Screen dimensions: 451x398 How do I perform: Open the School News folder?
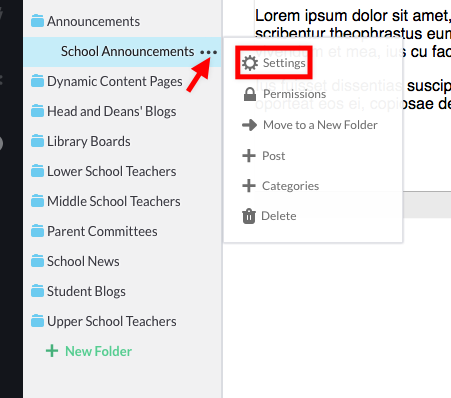point(75,261)
